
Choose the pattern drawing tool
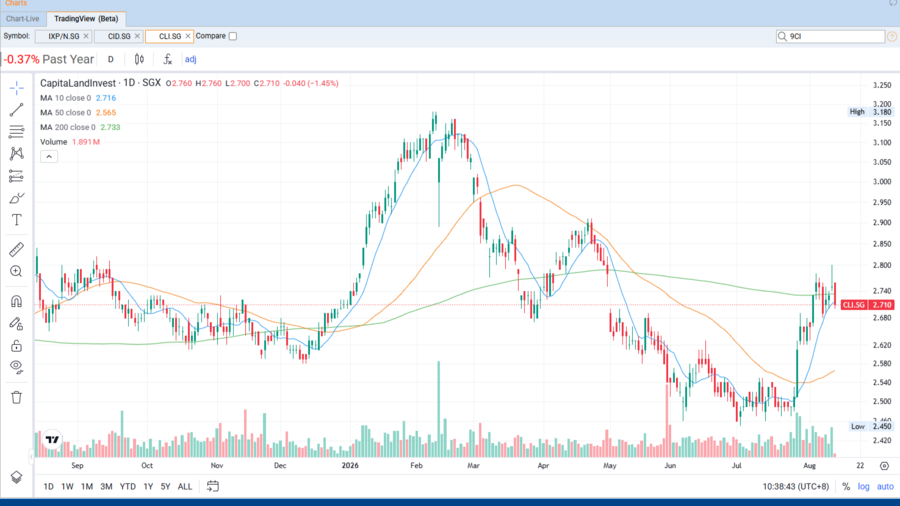pos(17,154)
